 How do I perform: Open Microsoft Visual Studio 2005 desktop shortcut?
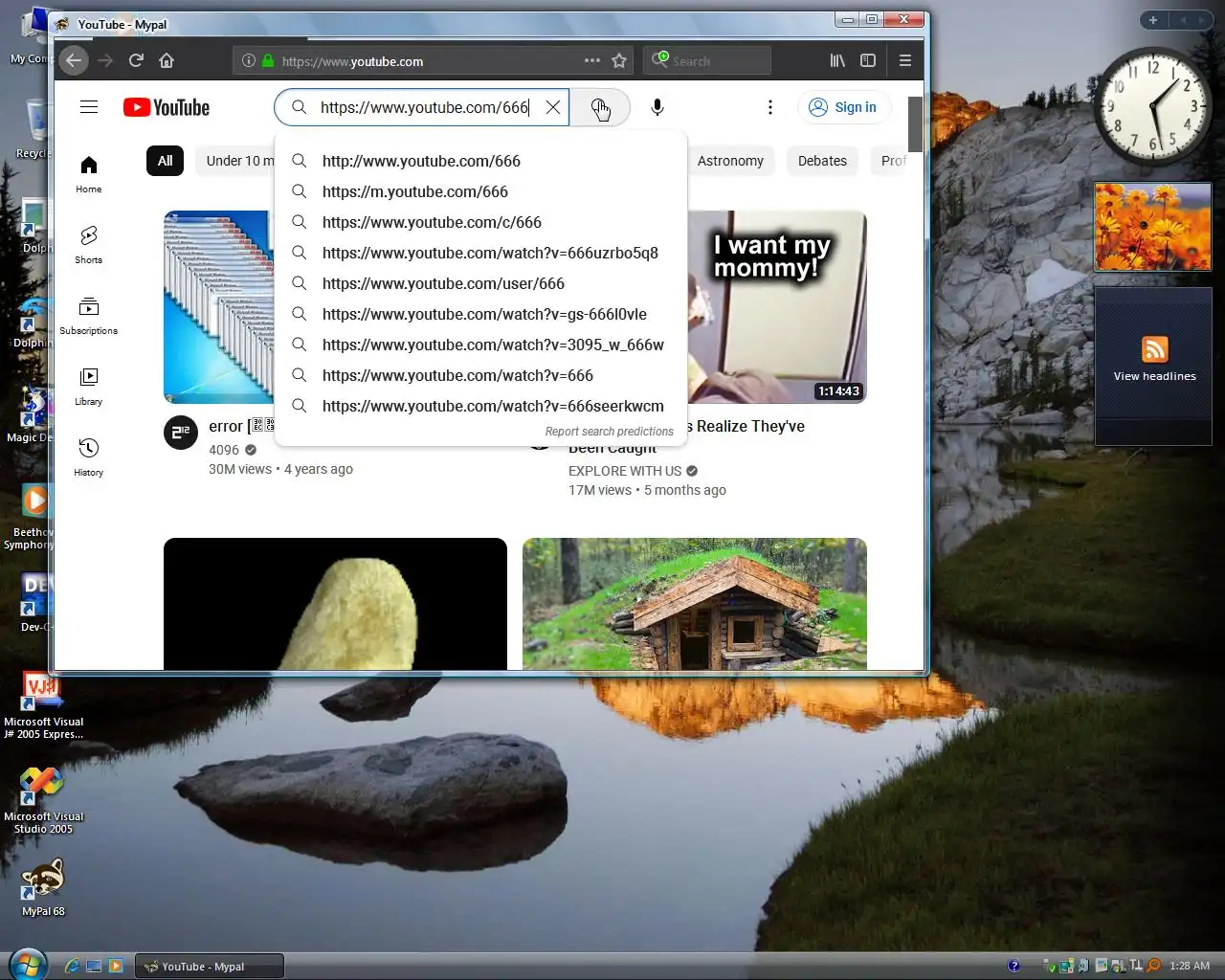click(x=43, y=800)
